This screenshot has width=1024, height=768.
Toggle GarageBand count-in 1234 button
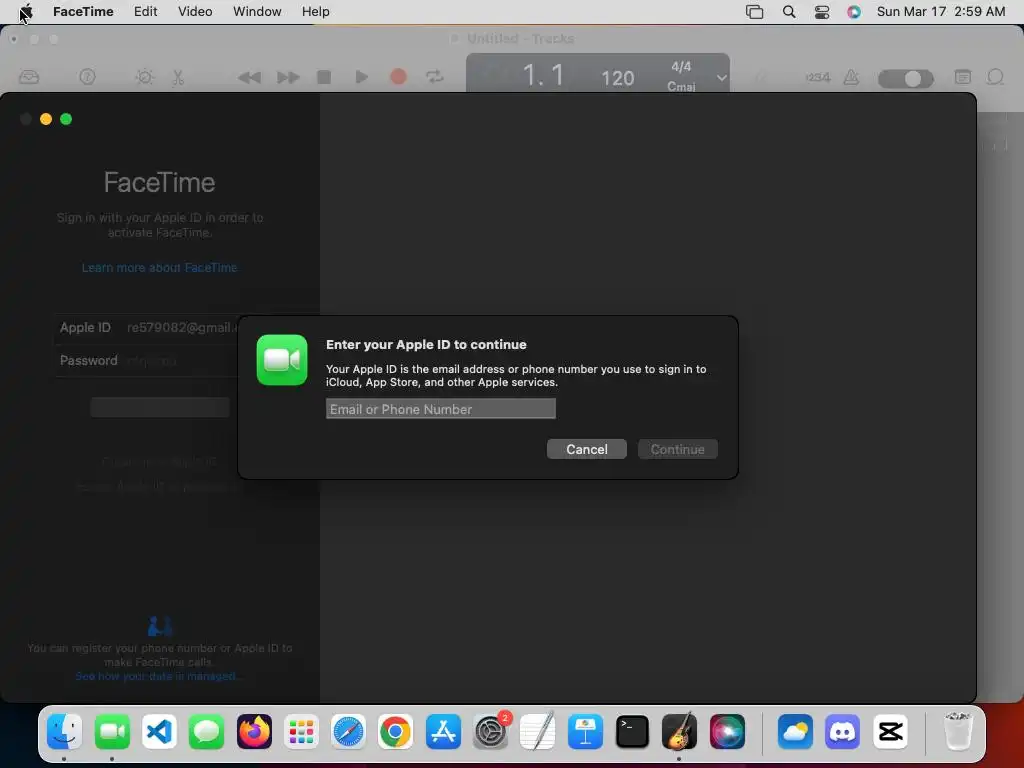(818, 77)
